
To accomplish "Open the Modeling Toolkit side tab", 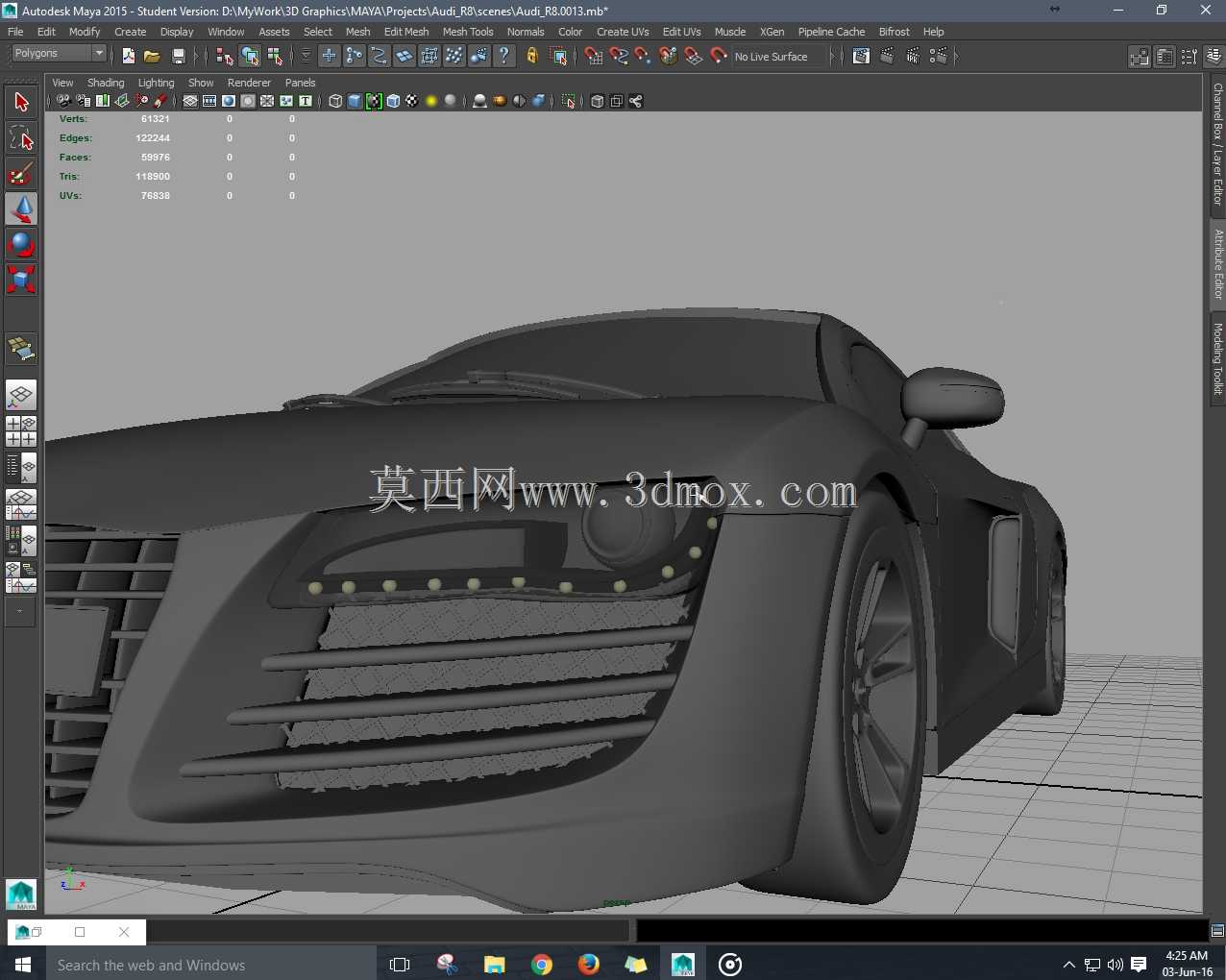I will [x=1217, y=358].
